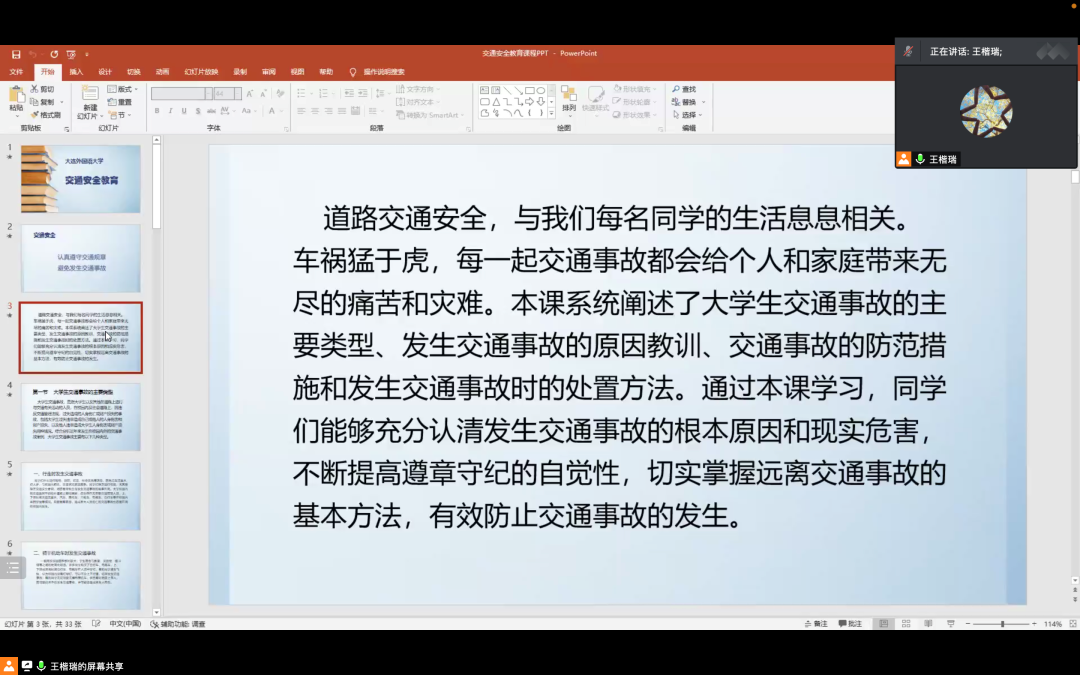This screenshot has width=1080, height=675.
Task: Select slide 4 thumbnail in the slide panel
Action: pyautogui.click(x=82, y=414)
